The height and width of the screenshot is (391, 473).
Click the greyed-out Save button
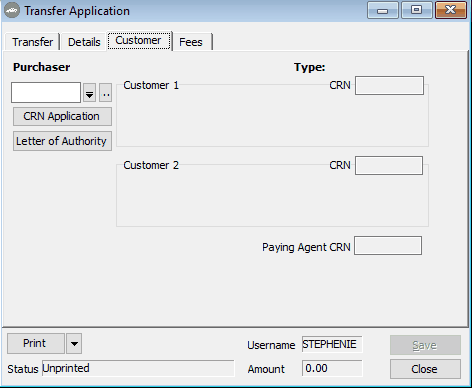pyautogui.click(x=425, y=345)
